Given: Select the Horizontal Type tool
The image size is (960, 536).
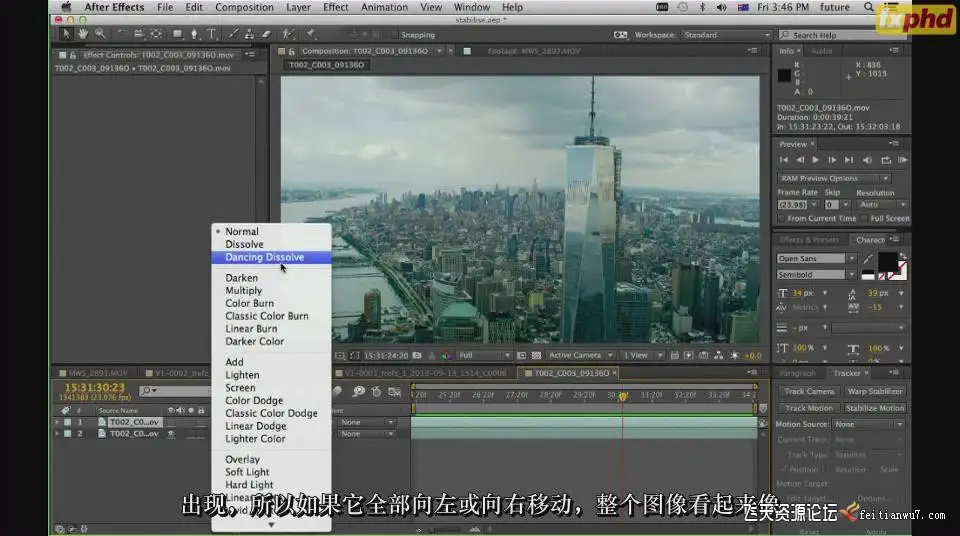Looking at the screenshot, I should click(x=211, y=34).
